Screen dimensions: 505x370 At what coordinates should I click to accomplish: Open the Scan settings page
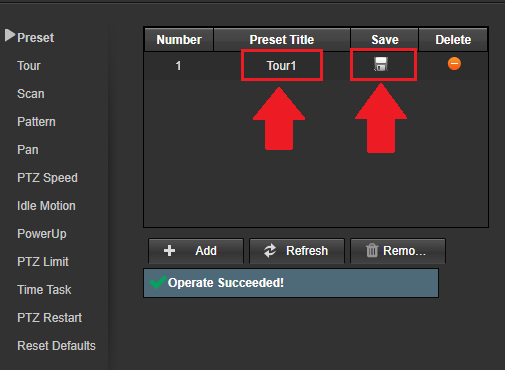(31, 94)
